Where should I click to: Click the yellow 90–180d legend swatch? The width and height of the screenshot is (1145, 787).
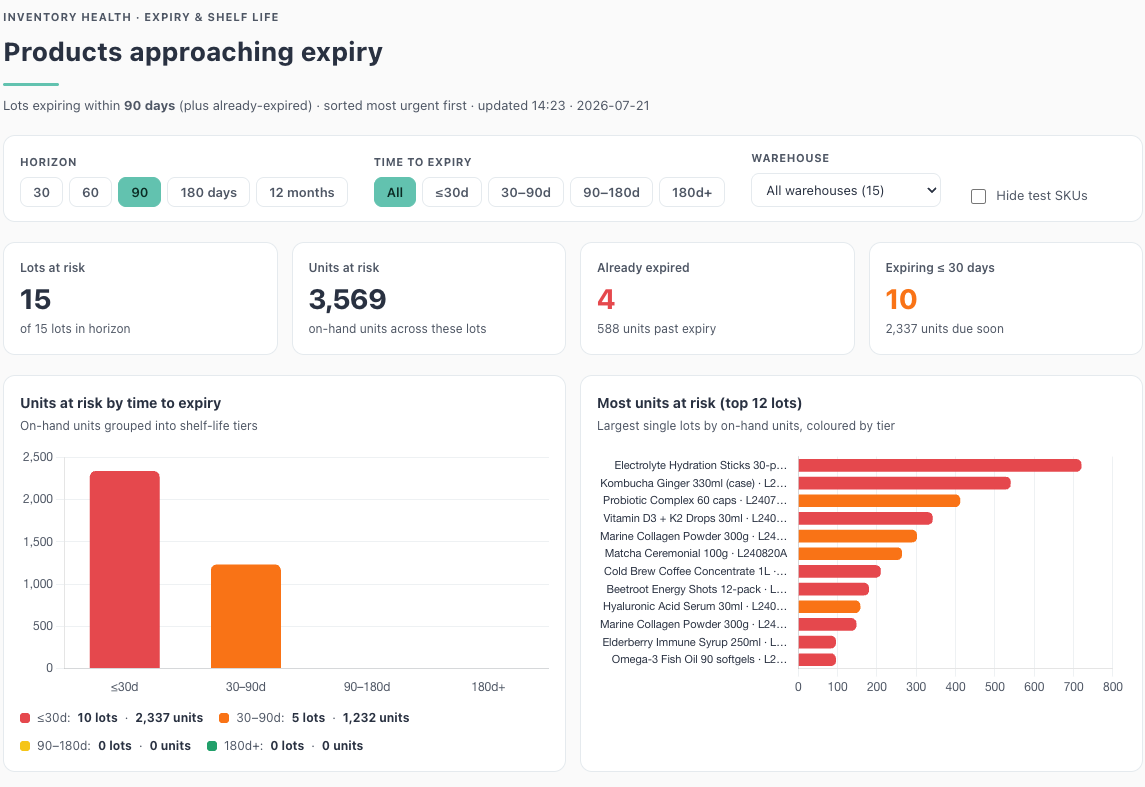point(25,746)
